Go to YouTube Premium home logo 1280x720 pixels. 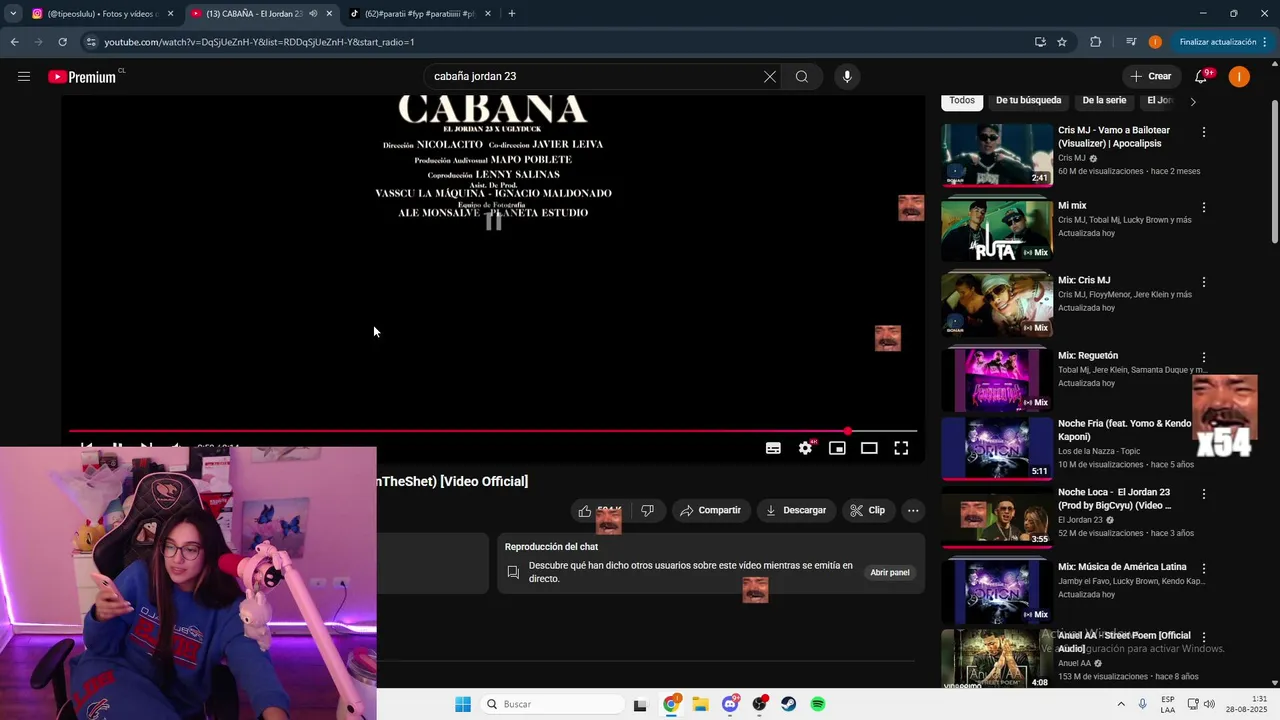coord(83,77)
